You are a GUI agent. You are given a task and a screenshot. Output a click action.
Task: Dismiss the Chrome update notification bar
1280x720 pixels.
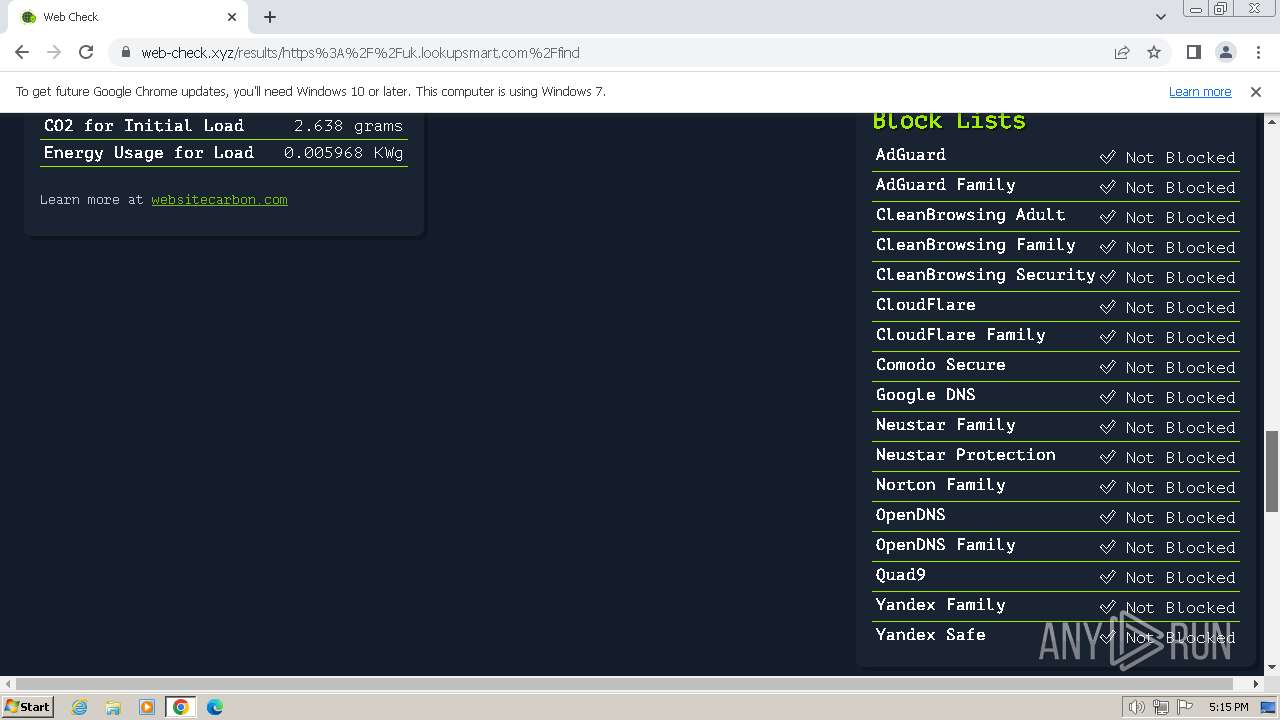(1256, 92)
